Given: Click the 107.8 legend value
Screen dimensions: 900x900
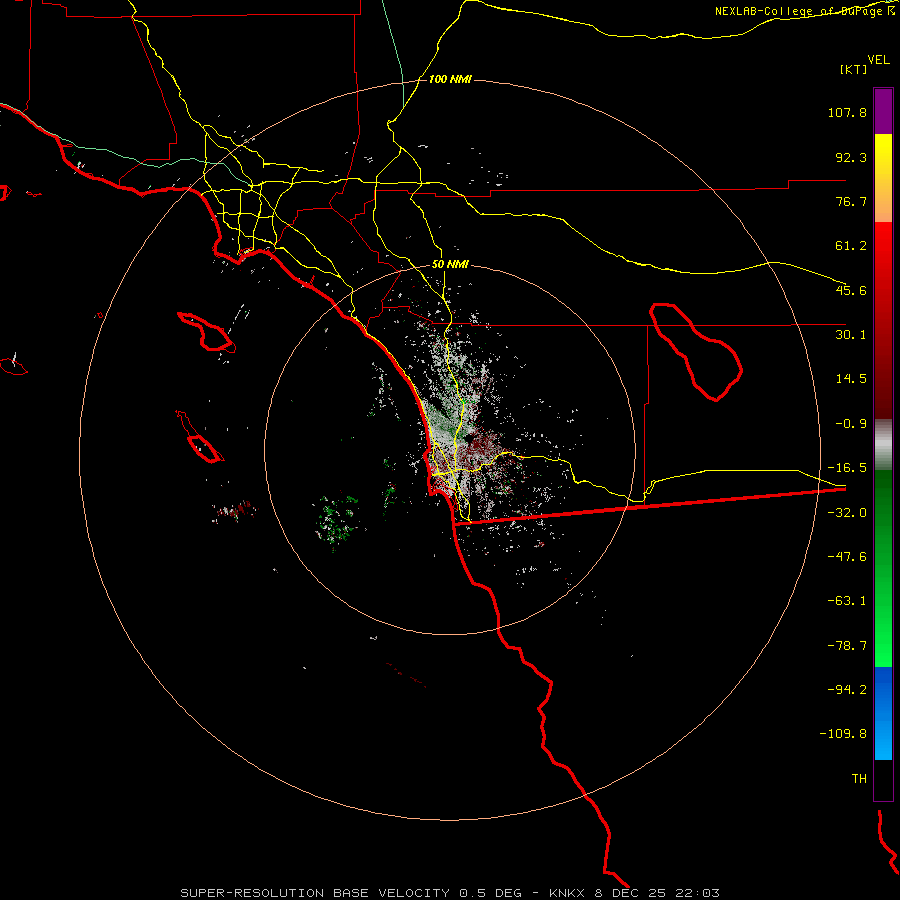Looking at the screenshot, I should tap(847, 112).
